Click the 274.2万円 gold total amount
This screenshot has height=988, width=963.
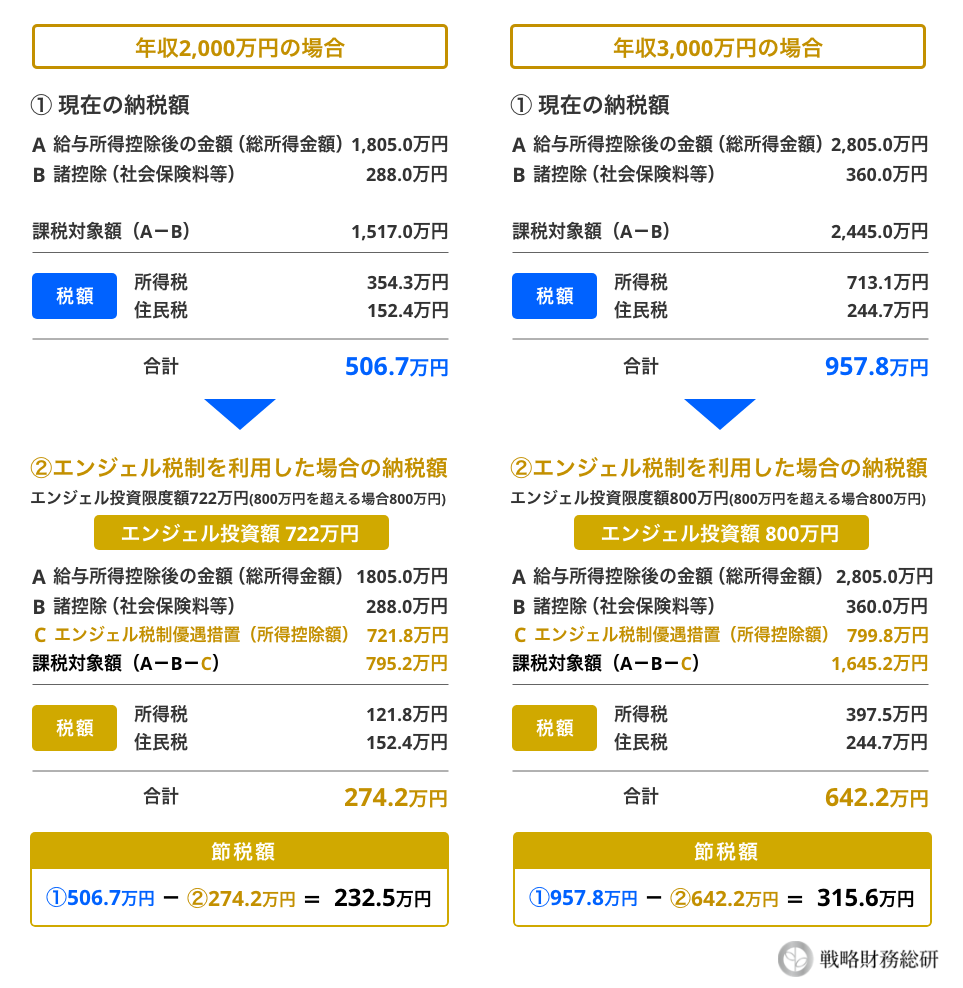pos(396,798)
